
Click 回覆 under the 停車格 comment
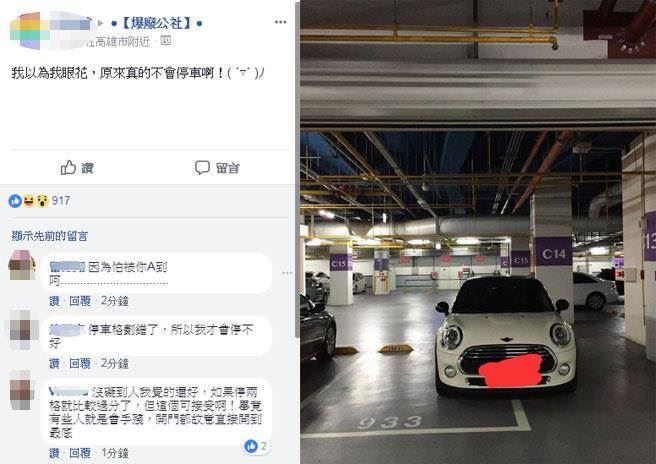coord(80,363)
